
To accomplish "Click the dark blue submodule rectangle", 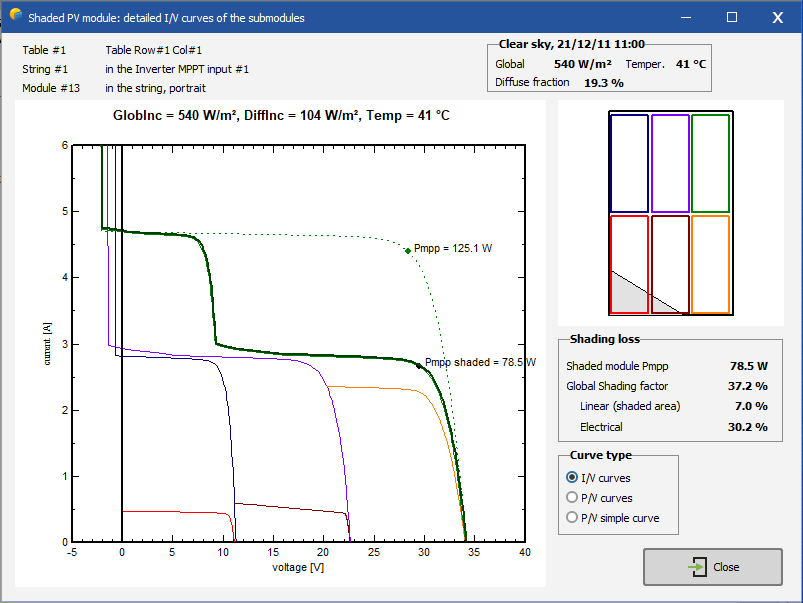I will 629,163.
